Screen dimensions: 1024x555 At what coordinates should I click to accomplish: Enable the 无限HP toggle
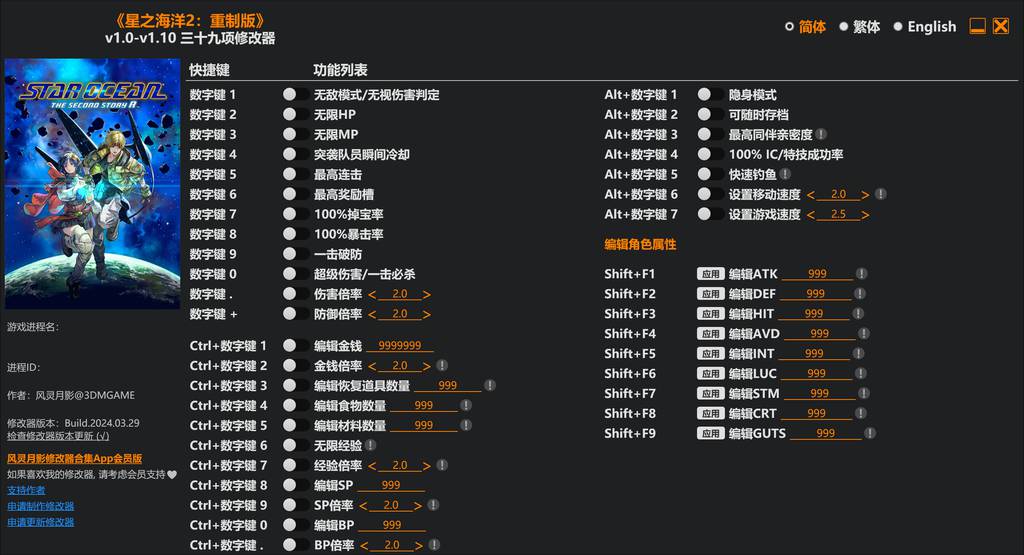coord(295,114)
